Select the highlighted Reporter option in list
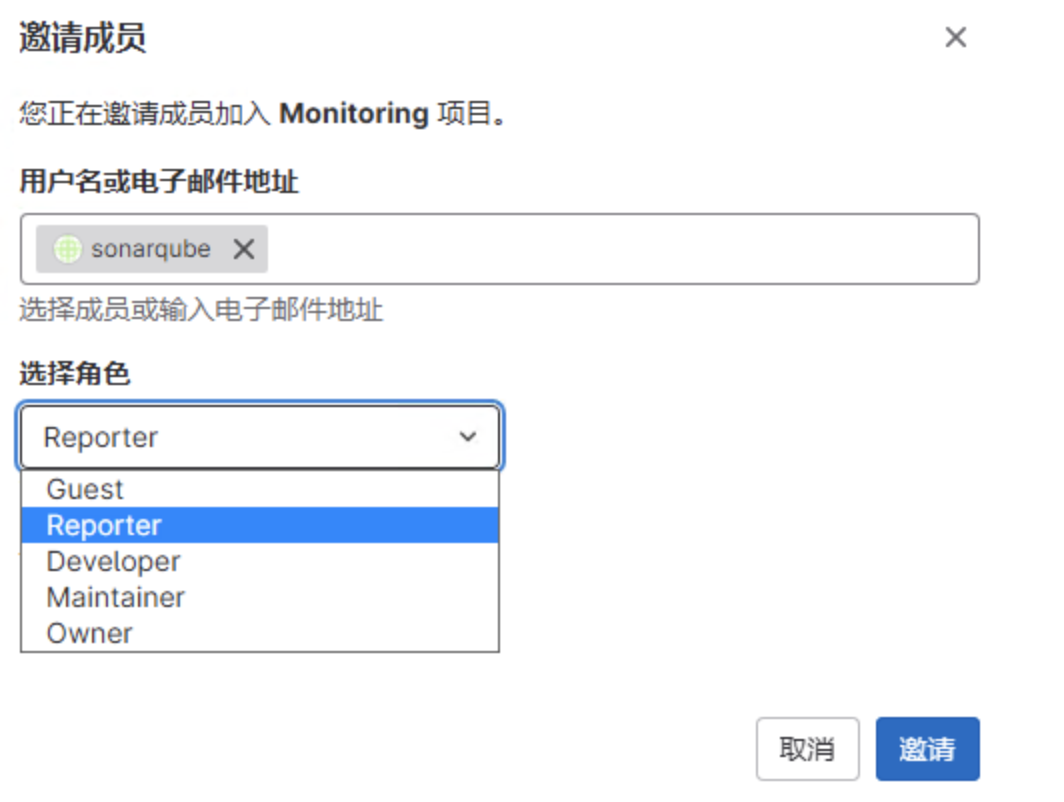Viewport: 1064px width, 802px height. click(x=260, y=525)
